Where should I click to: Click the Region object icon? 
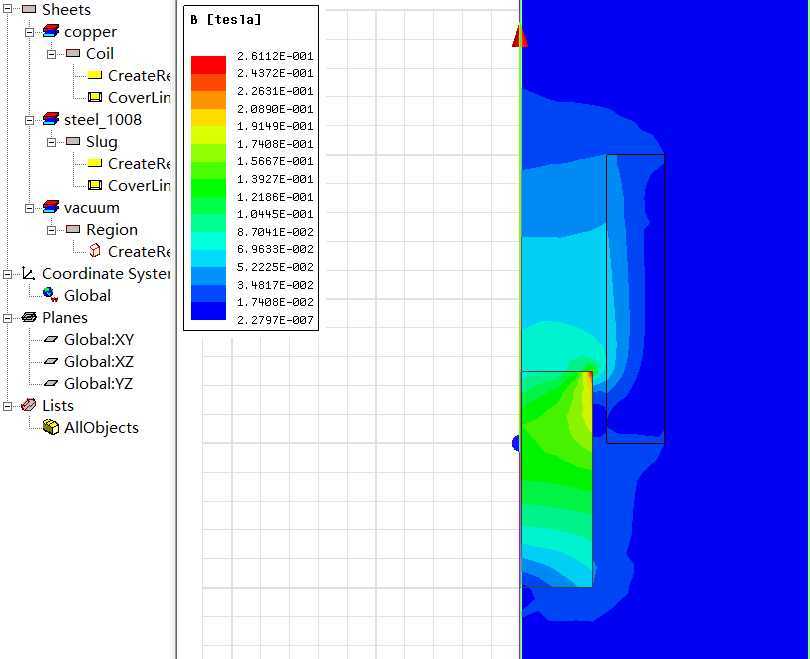73,229
